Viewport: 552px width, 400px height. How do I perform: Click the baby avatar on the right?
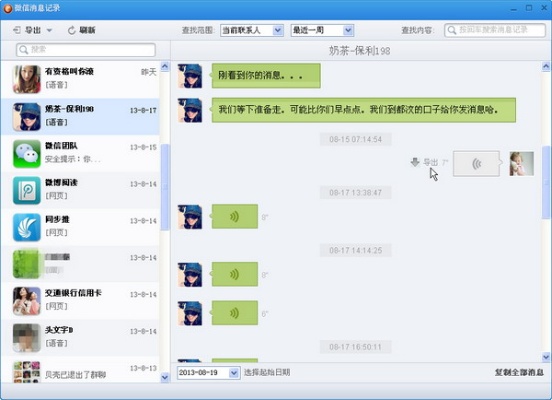click(522, 164)
